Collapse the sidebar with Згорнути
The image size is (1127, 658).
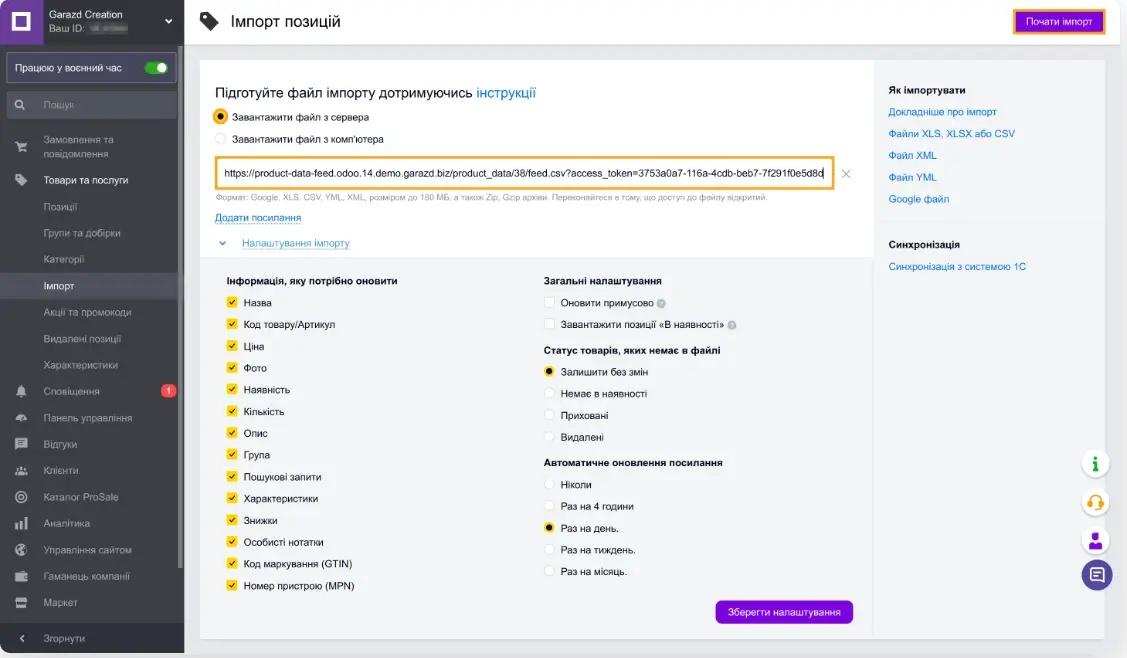(64, 638)
